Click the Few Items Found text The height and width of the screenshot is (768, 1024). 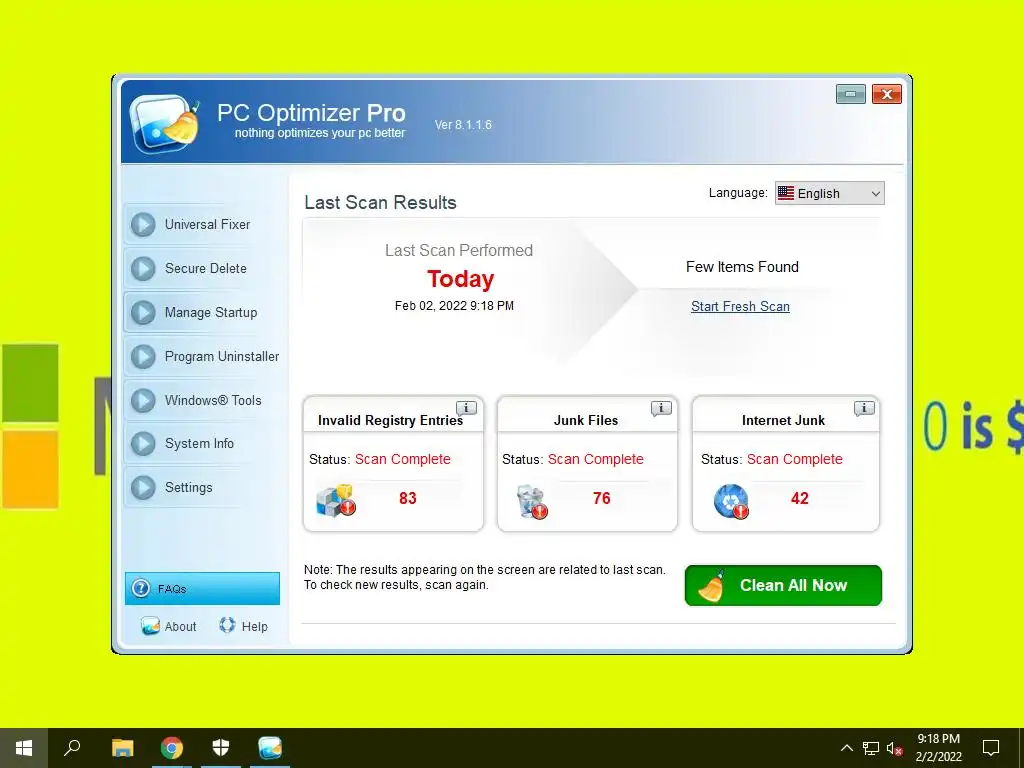(x=742, y=266)
